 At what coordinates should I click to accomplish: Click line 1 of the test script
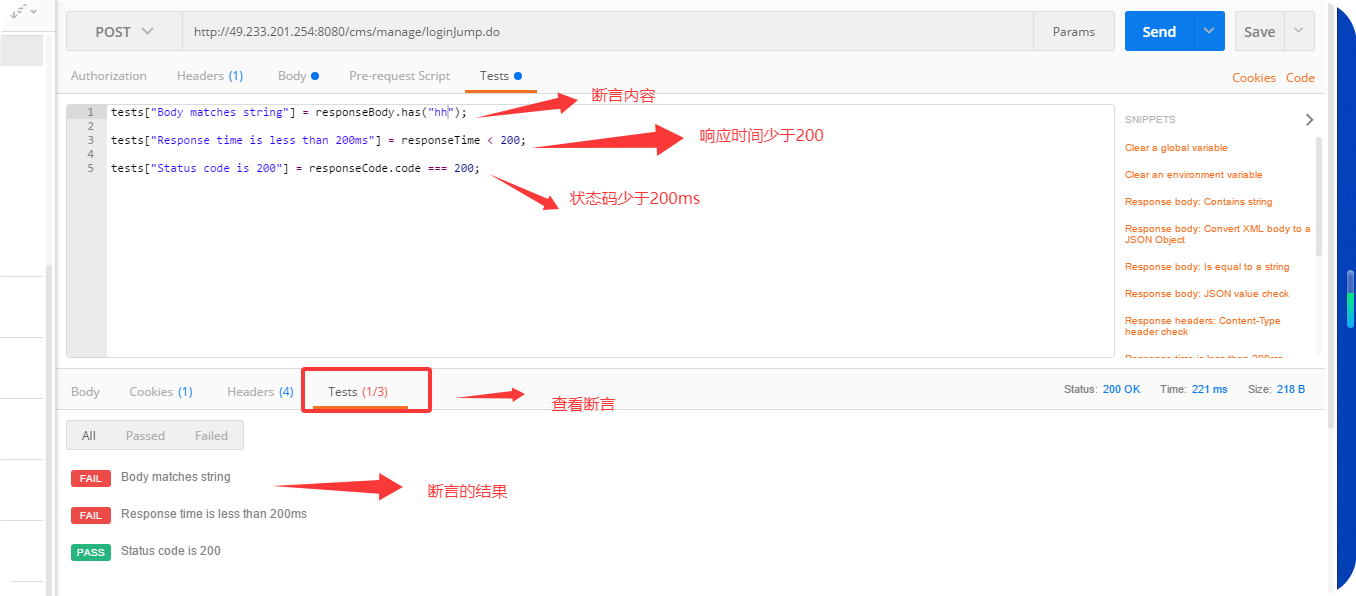[x=289, y=112]
